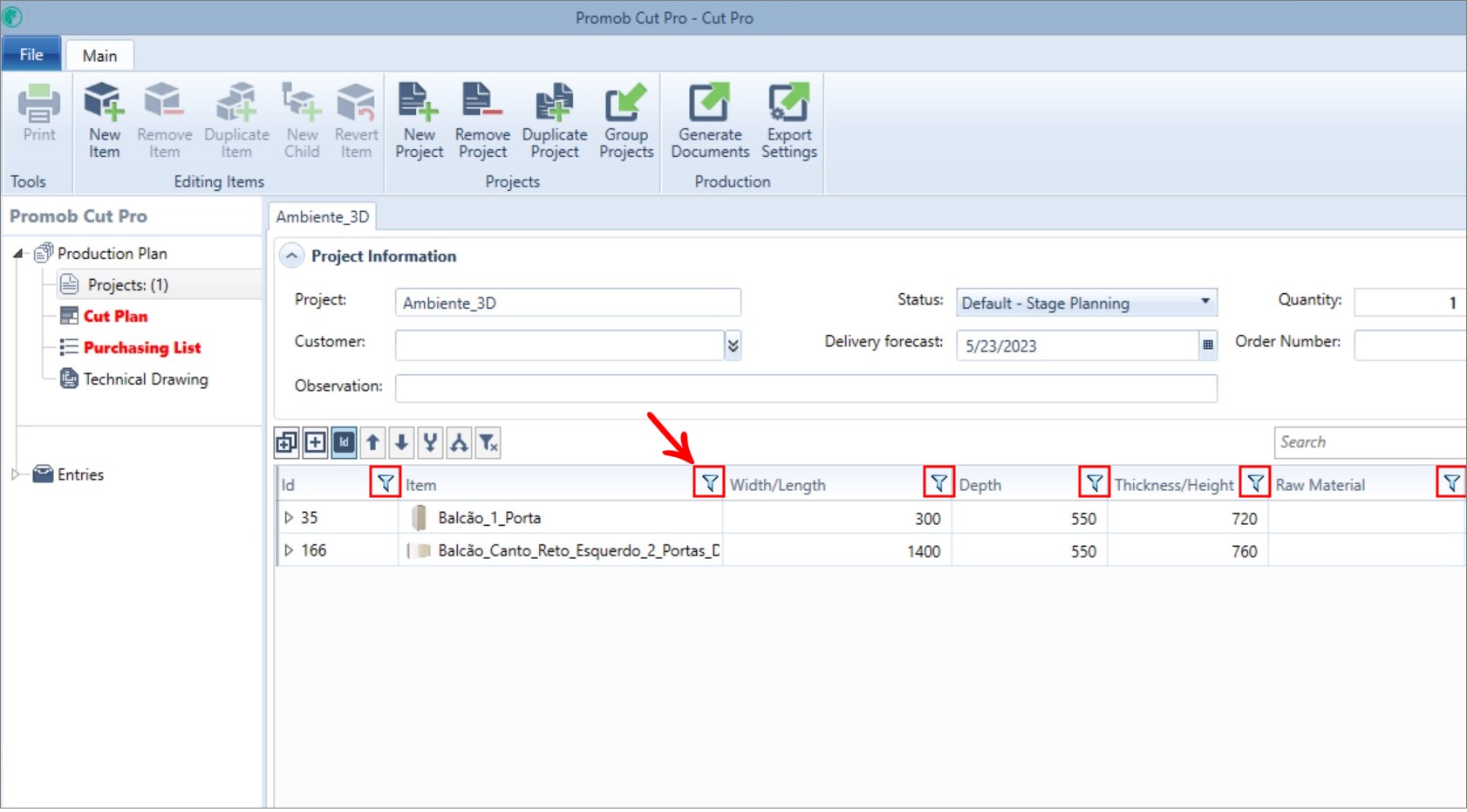Click the 720 height cell
This screenshot has width=1467, height=812.
click(x=1188, y=518)
